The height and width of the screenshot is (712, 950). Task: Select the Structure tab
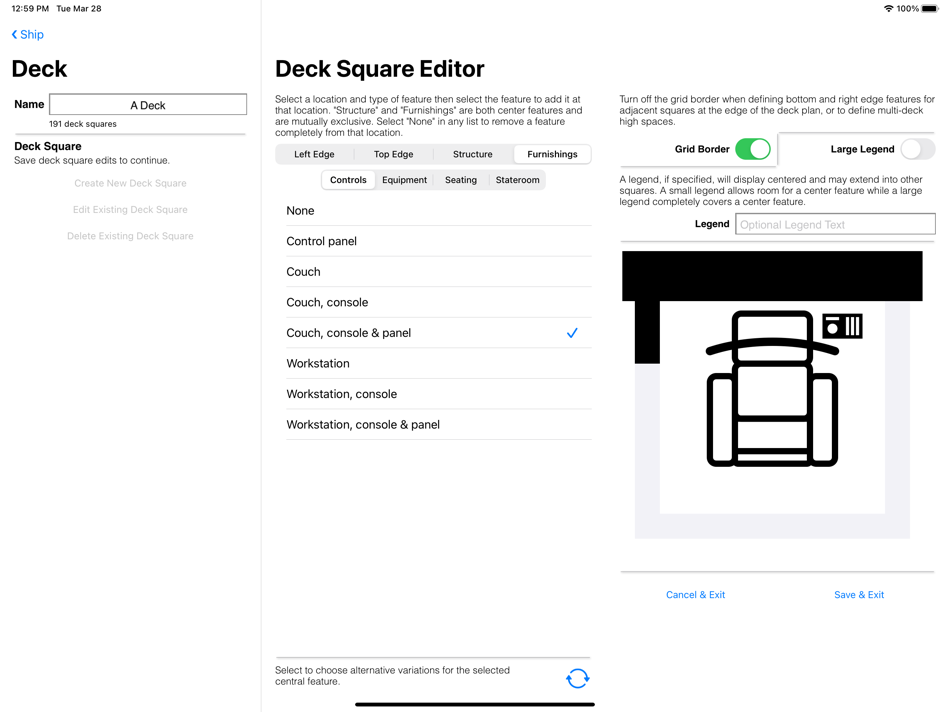pos(473,154)
